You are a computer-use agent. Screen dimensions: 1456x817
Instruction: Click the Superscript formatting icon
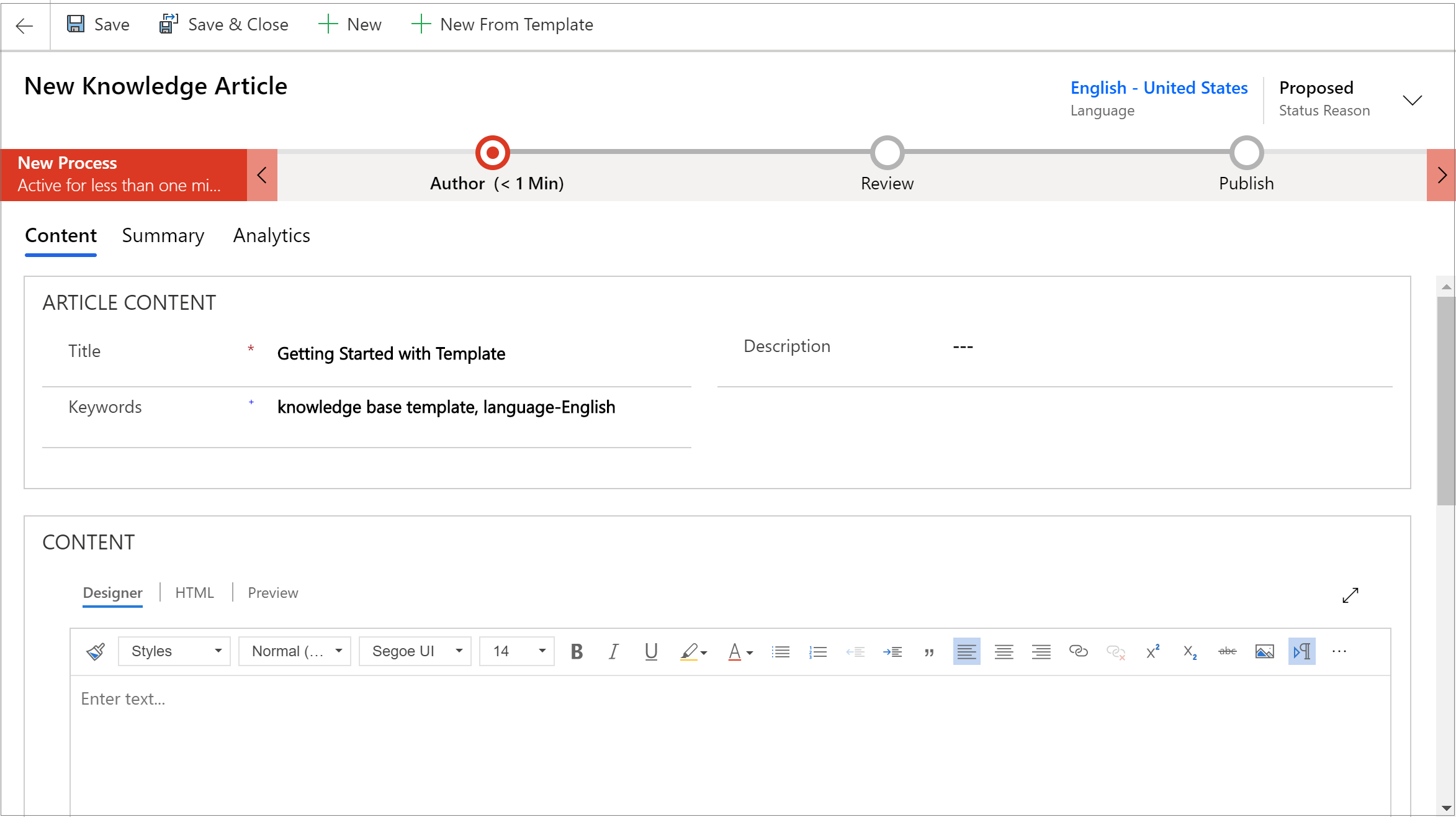click(1152, 652)
